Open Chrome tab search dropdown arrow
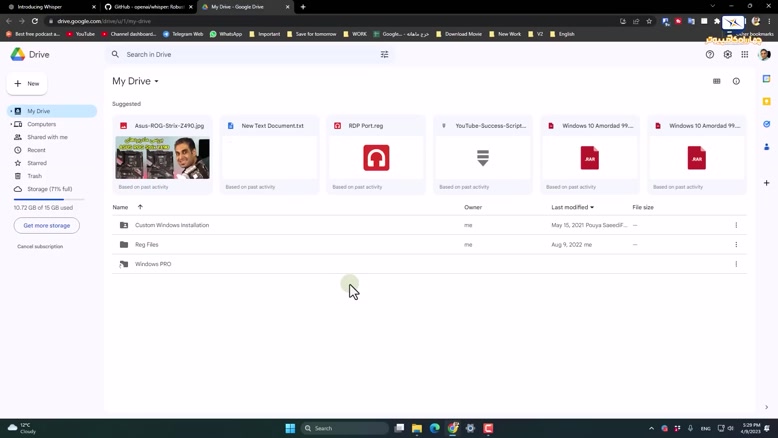Image resolution: width=778 pixels, height=438 pixels. coord(713,6)
